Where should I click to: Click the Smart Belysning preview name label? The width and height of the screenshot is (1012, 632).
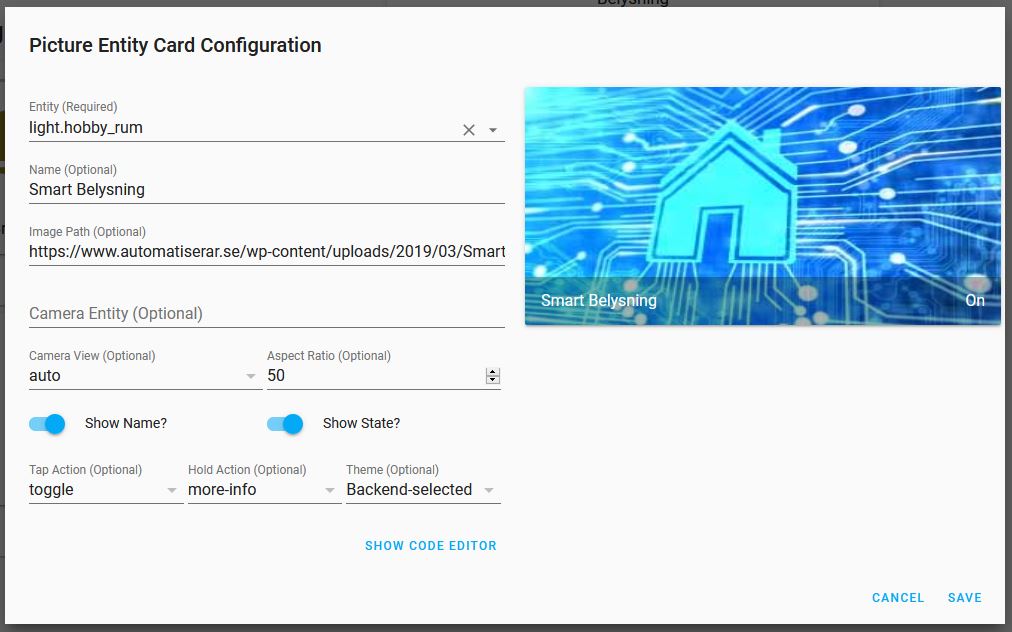point(598,301)
